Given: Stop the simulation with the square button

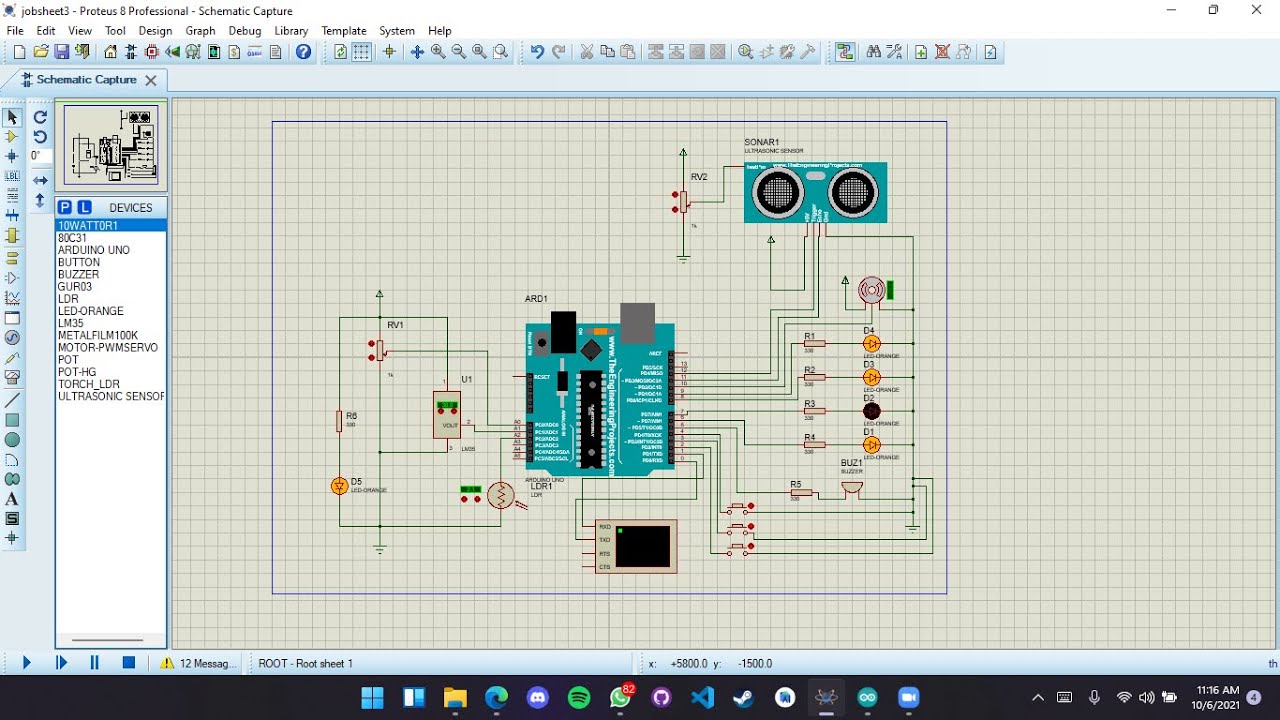Looking at the screenshot, I should coord(129,662).
